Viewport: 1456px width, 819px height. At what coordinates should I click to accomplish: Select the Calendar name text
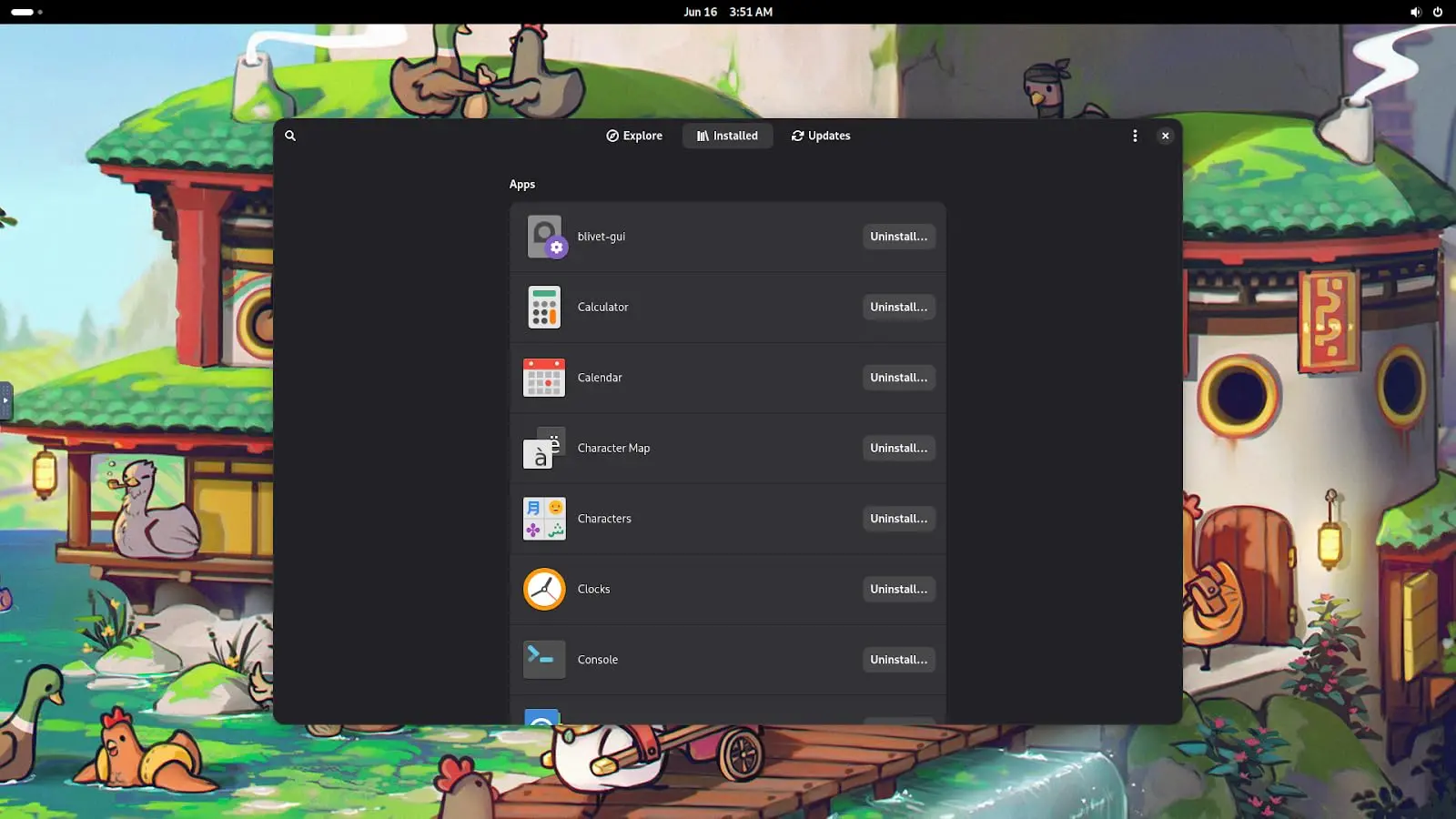(x=600, y=378)
